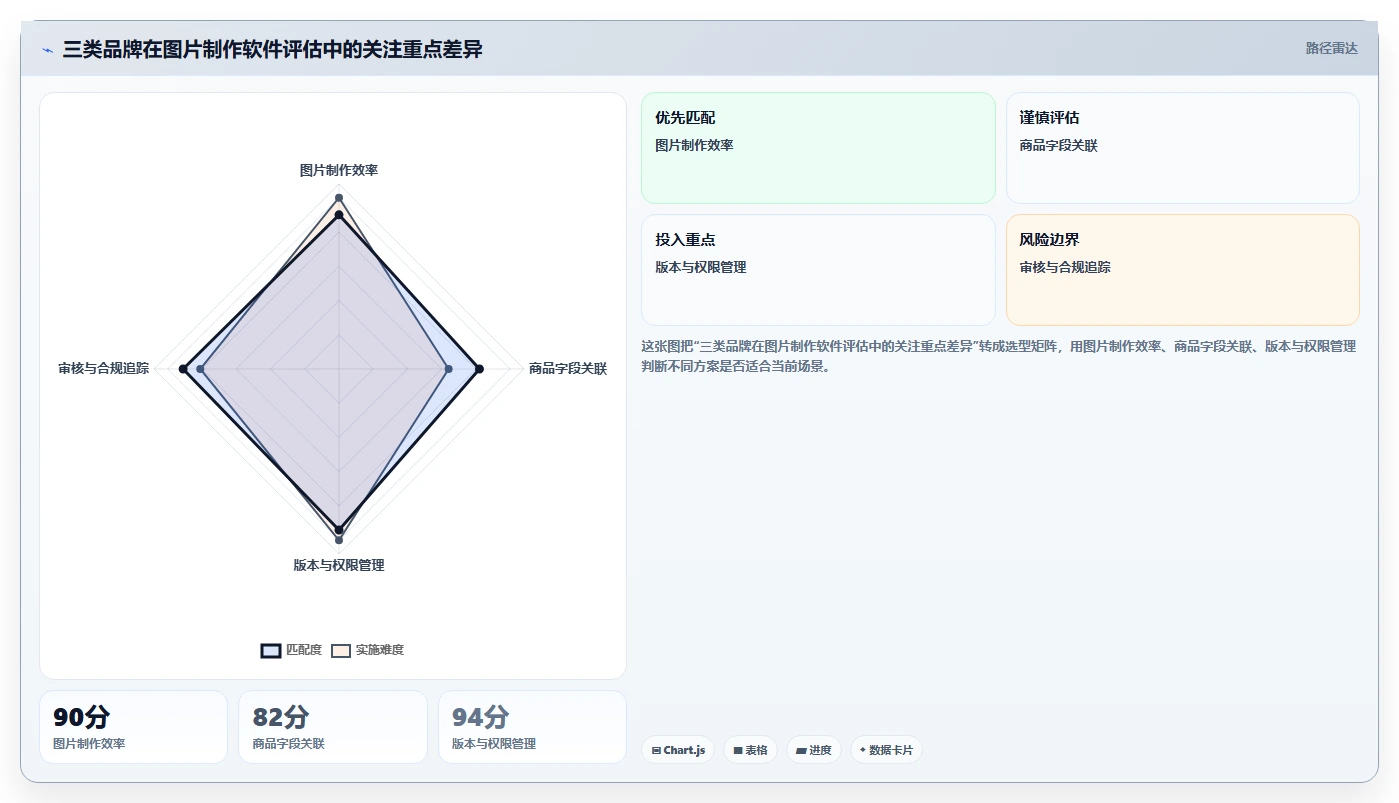Screen dimensions: 1399x803
Task: Open the 路径雷达 link in the header
Action: click(1331, 48)
